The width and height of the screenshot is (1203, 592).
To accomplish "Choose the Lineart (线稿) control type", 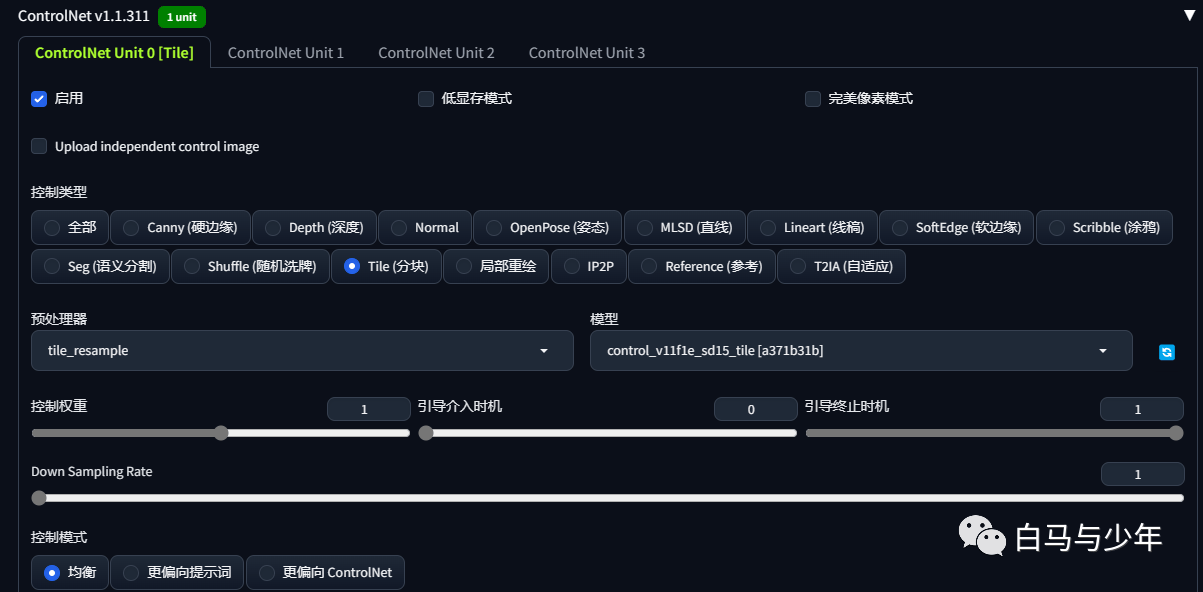I will point(812,228).
